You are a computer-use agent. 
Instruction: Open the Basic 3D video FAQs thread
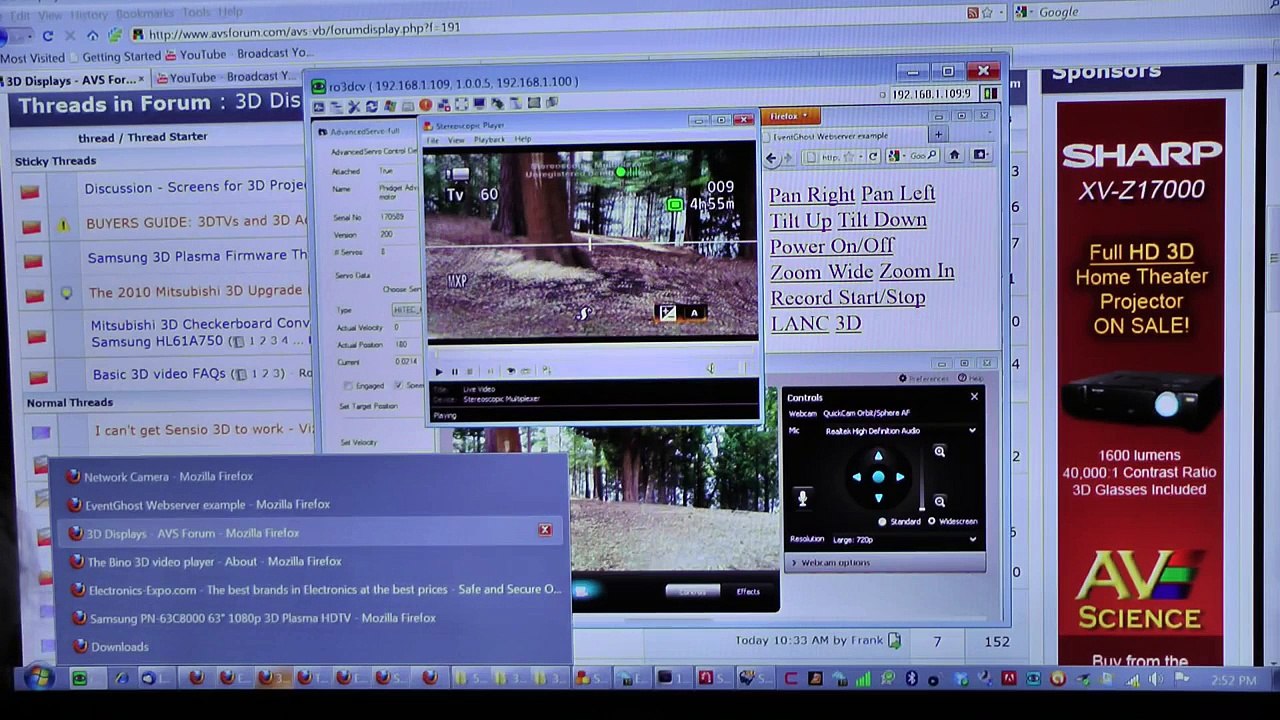159,375
